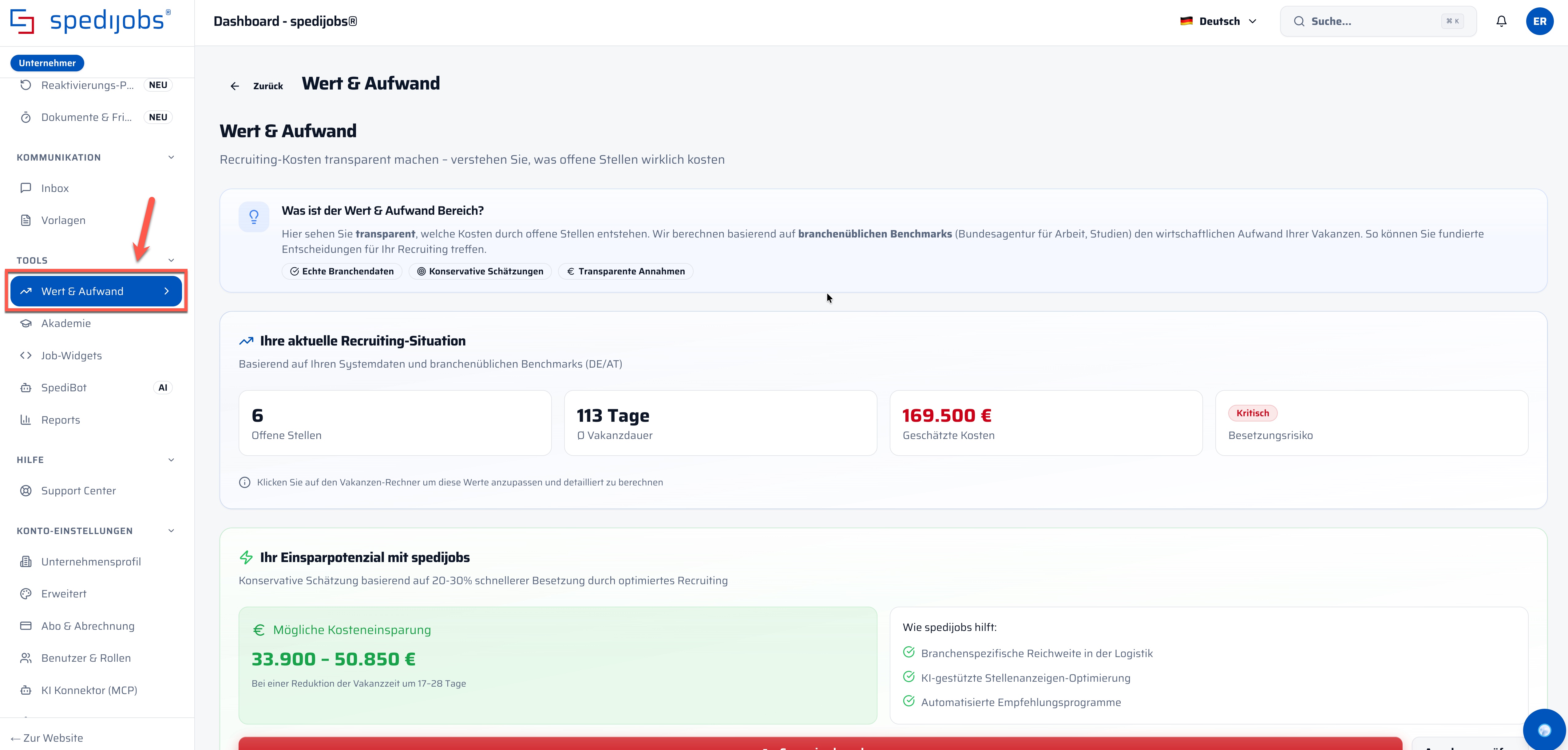Open the Deutsch language dropdown

pyautogui.click(x=1219, y=21)
